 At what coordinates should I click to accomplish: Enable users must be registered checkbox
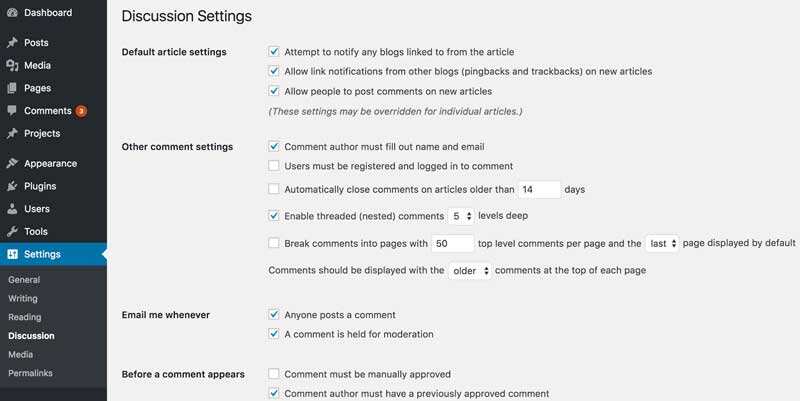(x=274, y=166)
